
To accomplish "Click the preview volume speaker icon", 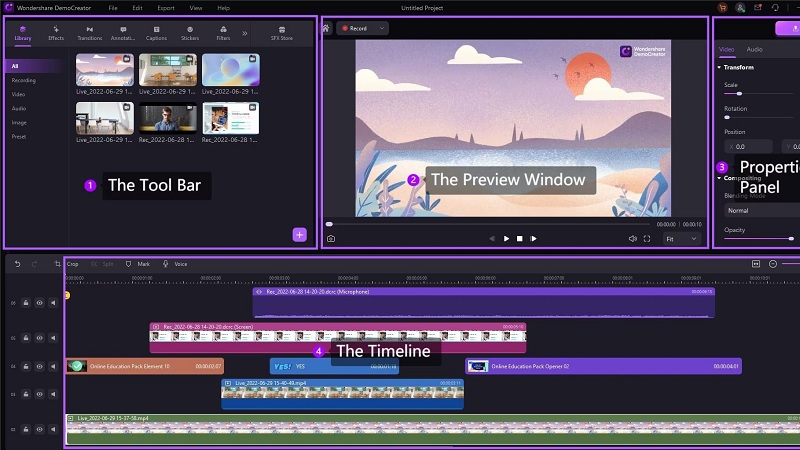I will (633, 239).
